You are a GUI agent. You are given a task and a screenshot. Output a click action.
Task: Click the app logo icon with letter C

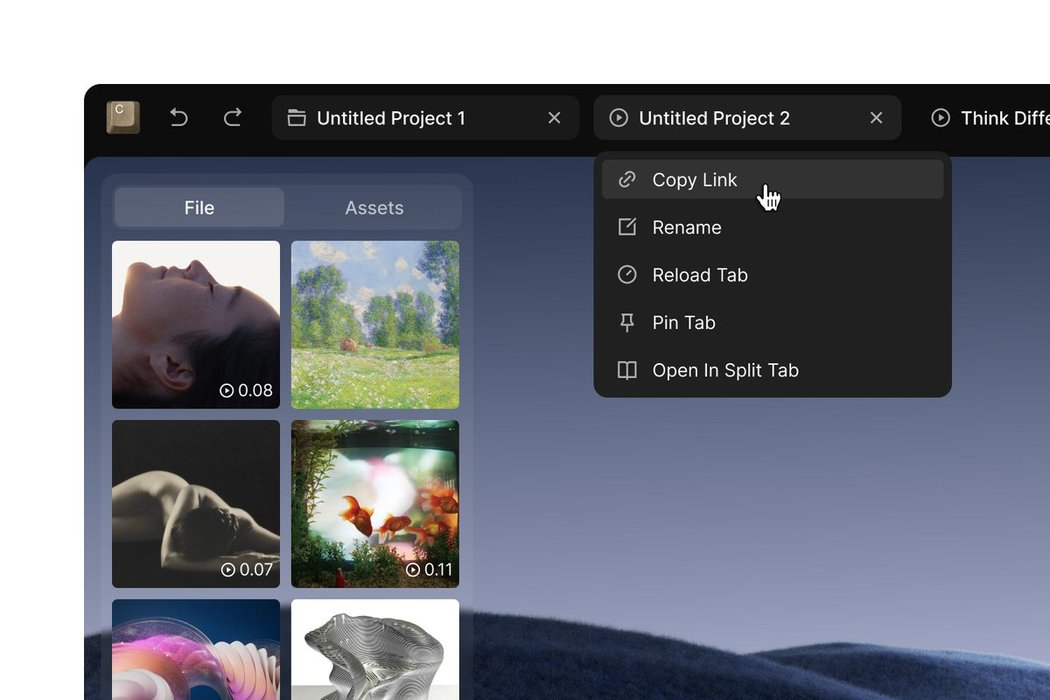click(x=123, y=117)
